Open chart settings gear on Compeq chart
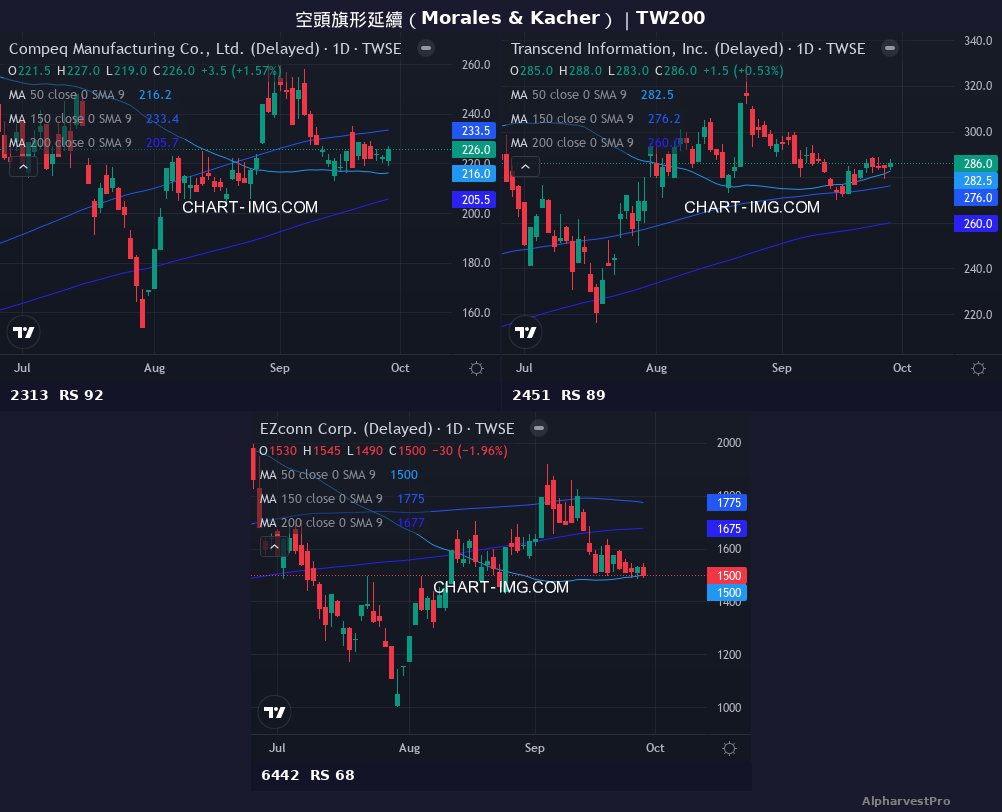The image size is (1002, 812). click(476, 368)
